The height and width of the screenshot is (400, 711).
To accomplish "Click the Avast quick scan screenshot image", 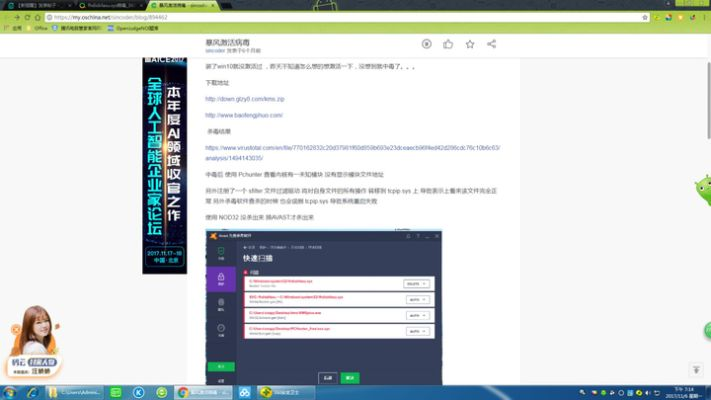I will (324, 307).
